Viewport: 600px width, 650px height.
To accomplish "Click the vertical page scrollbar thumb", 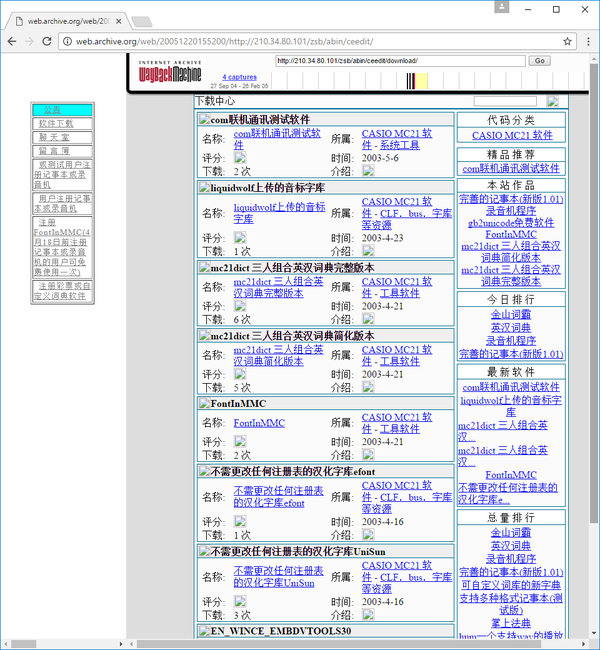I will pos(594,293).
